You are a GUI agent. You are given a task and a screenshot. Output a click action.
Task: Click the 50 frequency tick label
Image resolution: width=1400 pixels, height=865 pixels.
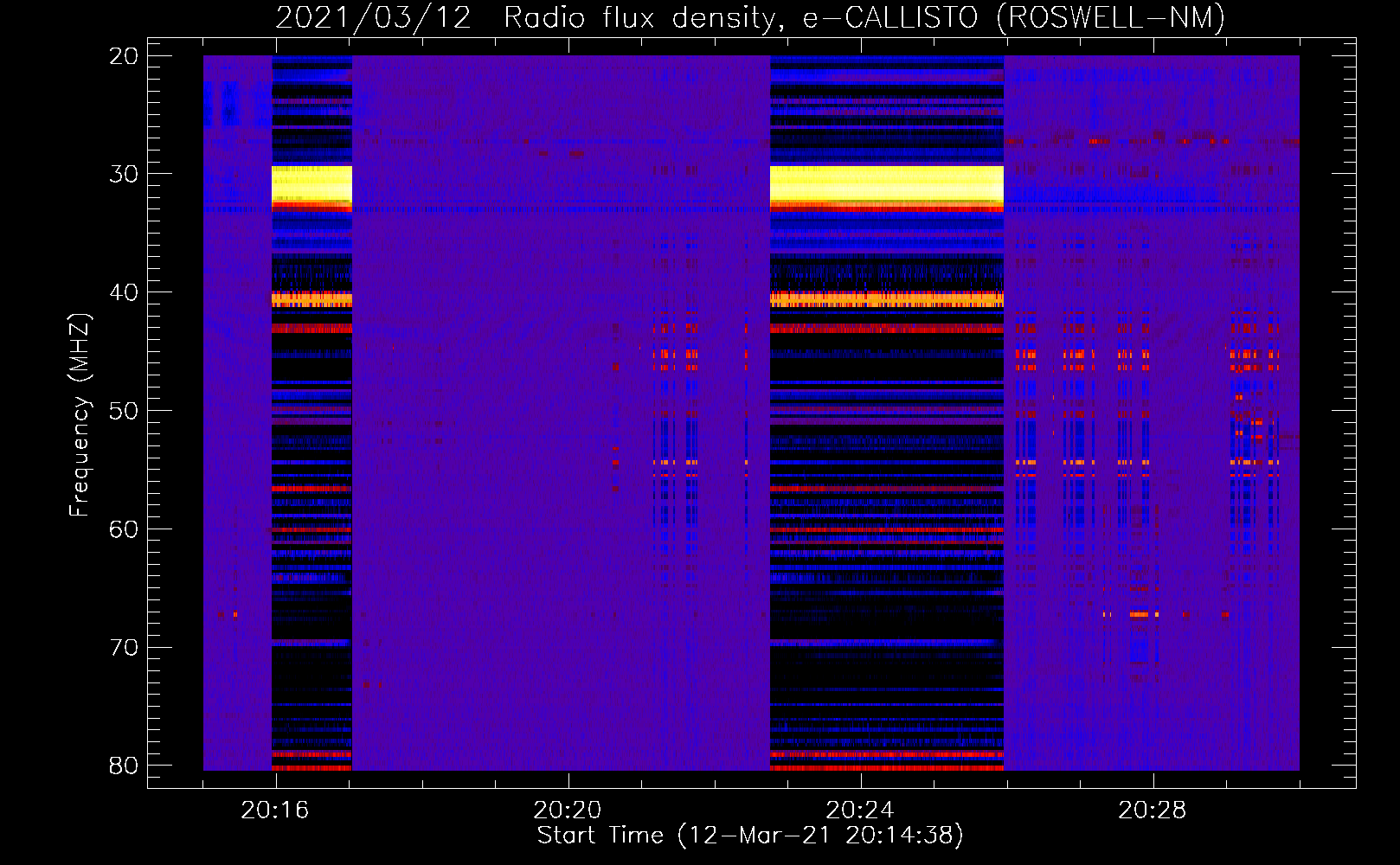[x=124, y=411]
